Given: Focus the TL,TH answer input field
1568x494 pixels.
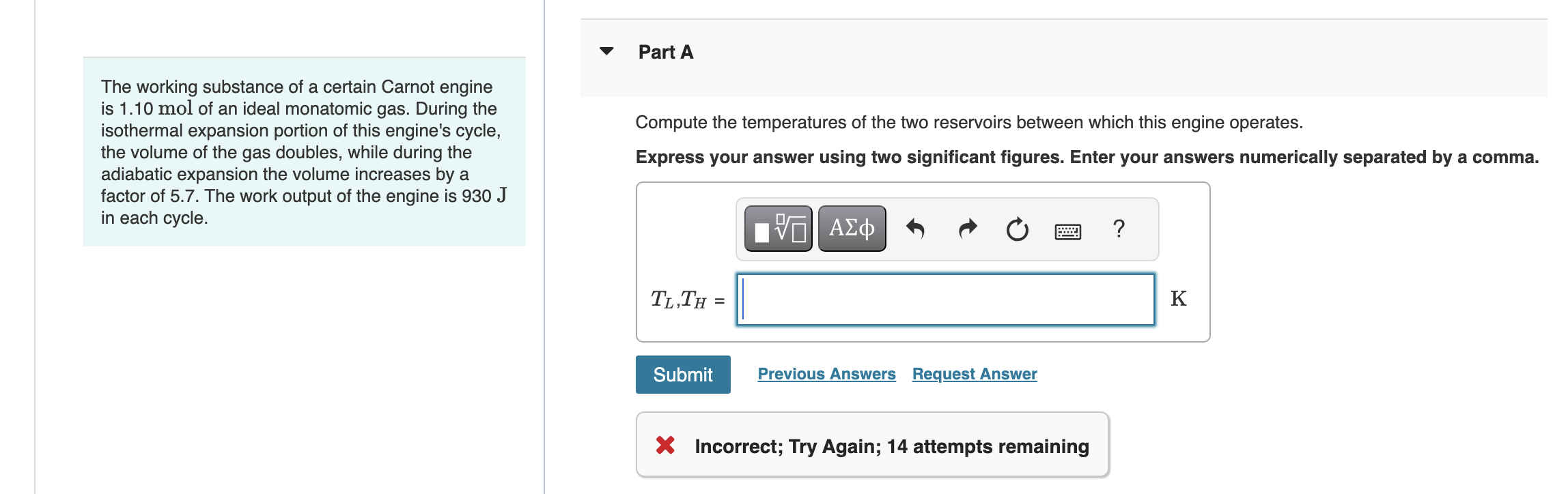Looking at the screenshot, I should point(946,300).
